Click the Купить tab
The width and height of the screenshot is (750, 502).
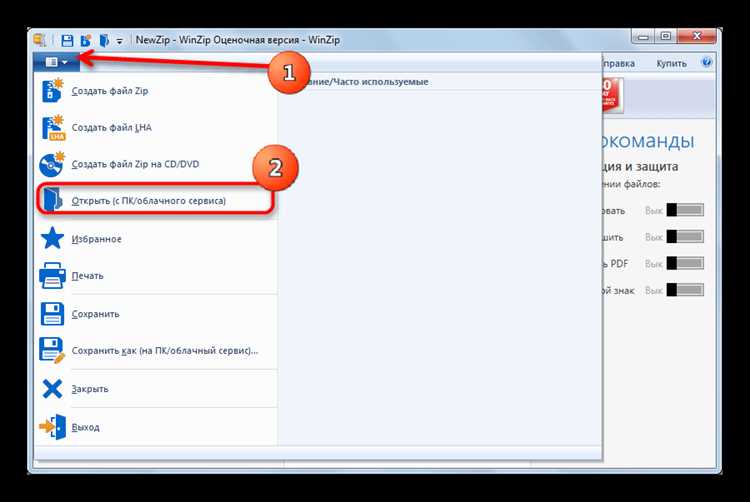coord(671,64)
